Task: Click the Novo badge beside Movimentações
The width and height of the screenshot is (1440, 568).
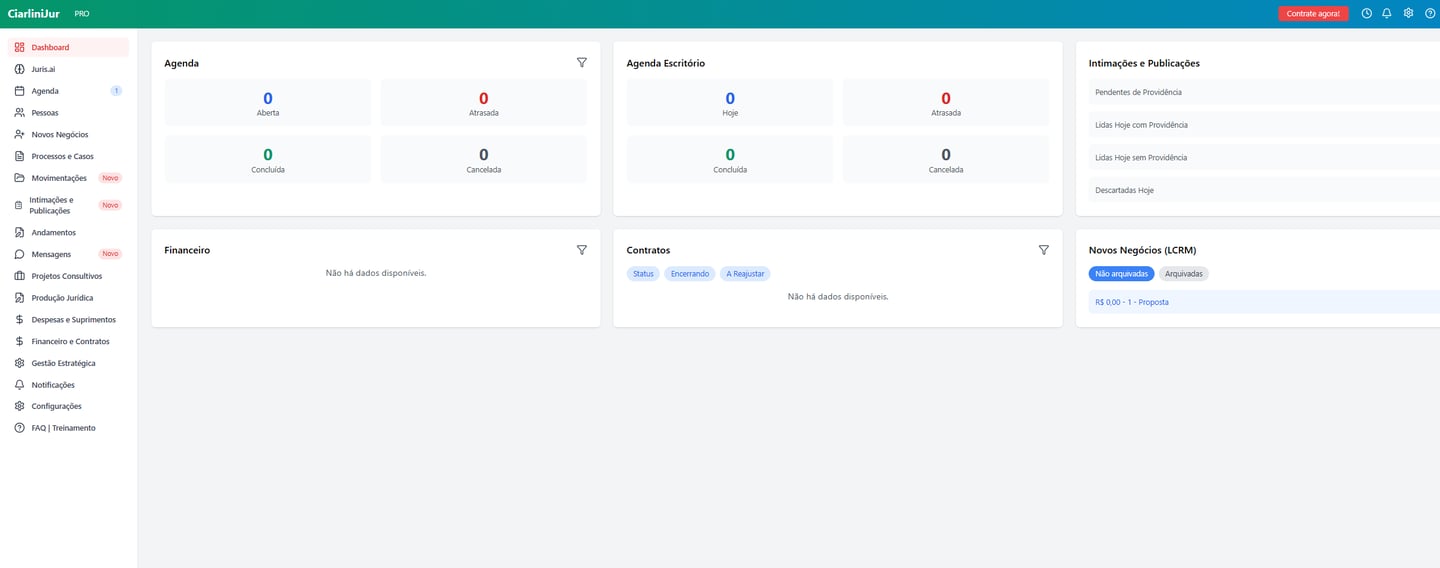Action: (110, 178)
